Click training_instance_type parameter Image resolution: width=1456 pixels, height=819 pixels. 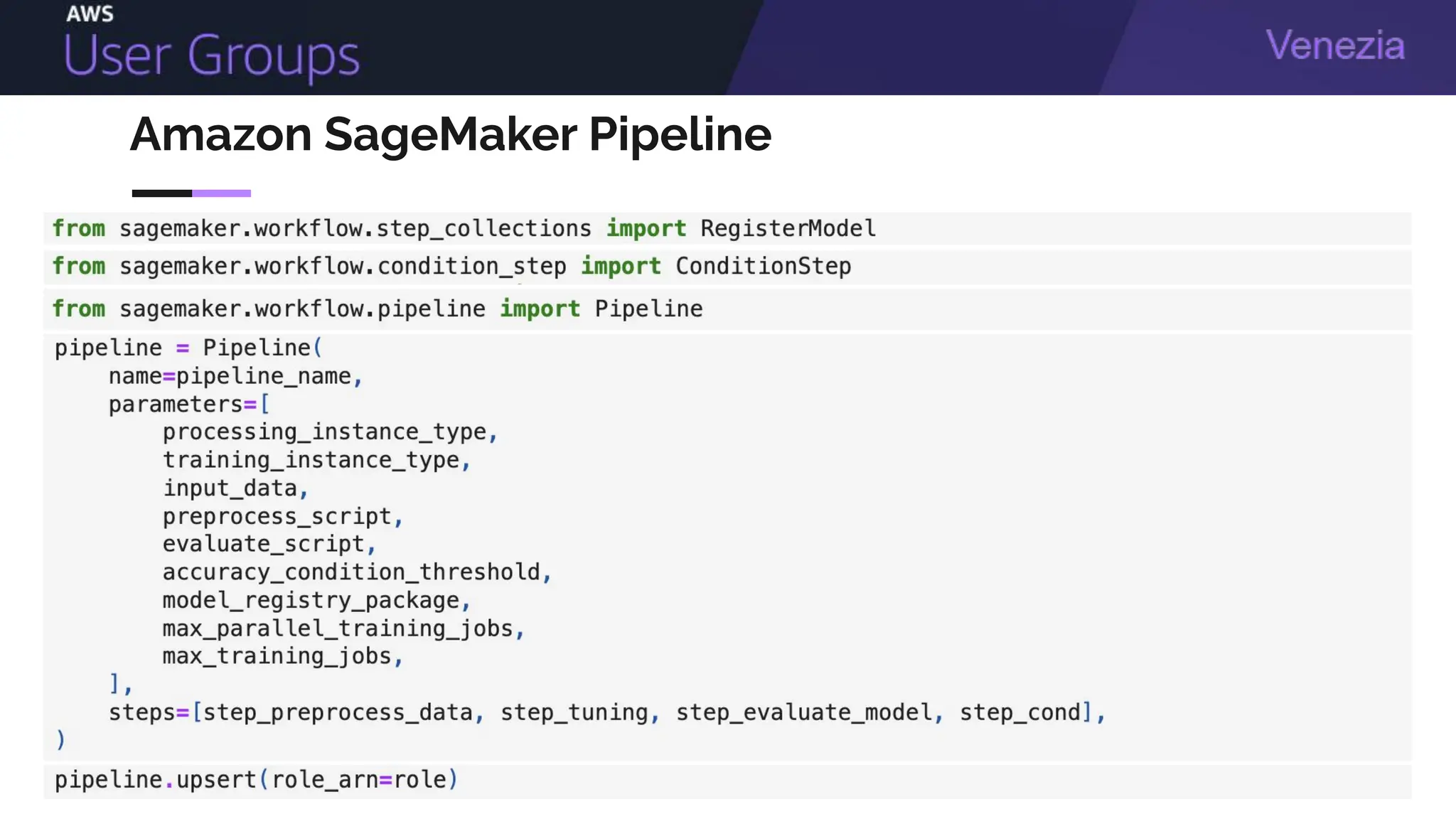[311, 460]
